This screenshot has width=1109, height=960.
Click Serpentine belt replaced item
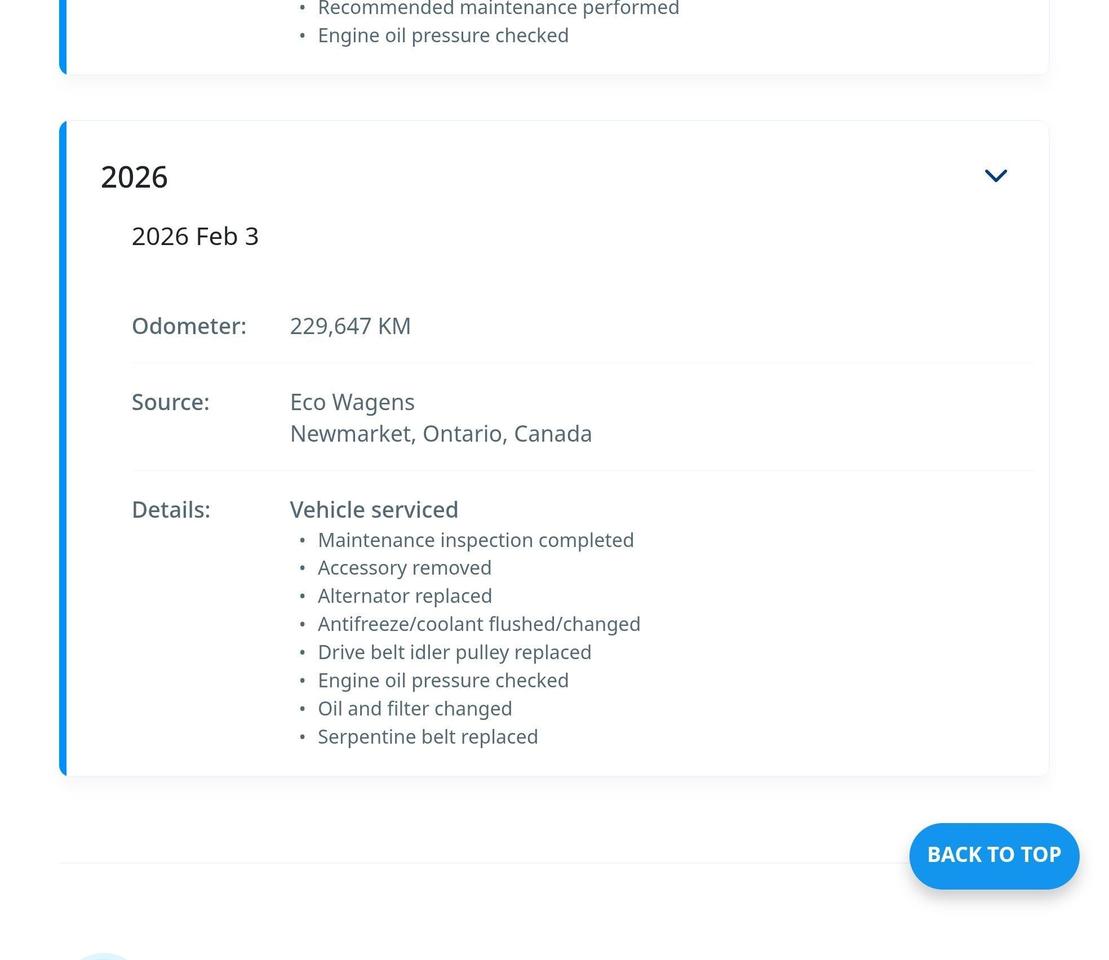(x=427, y=737)
